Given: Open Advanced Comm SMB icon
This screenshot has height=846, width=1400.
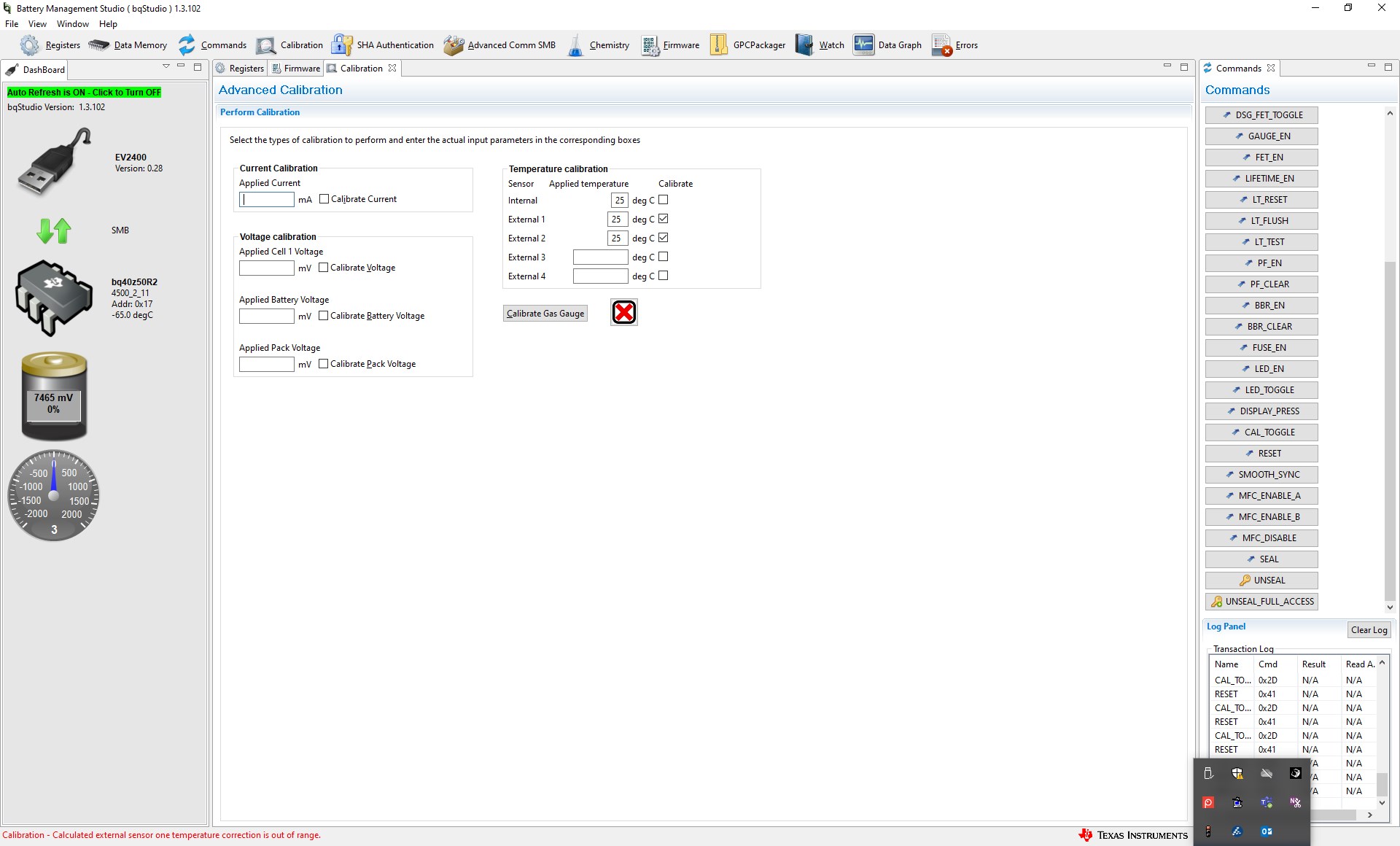Looking at the screenshot, I should click(x=454, y=45).
